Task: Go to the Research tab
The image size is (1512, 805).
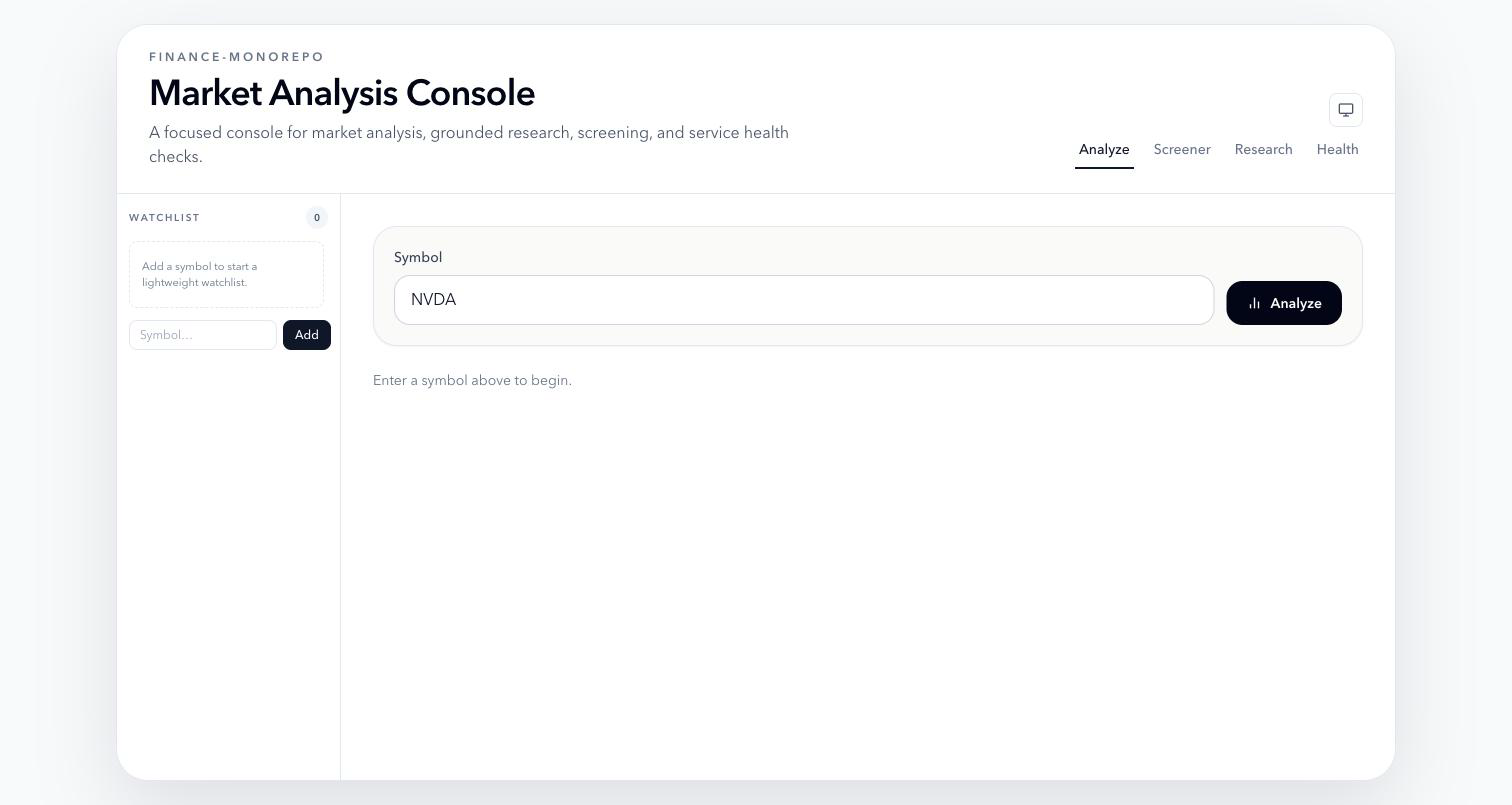Action: click(1263, 149)
